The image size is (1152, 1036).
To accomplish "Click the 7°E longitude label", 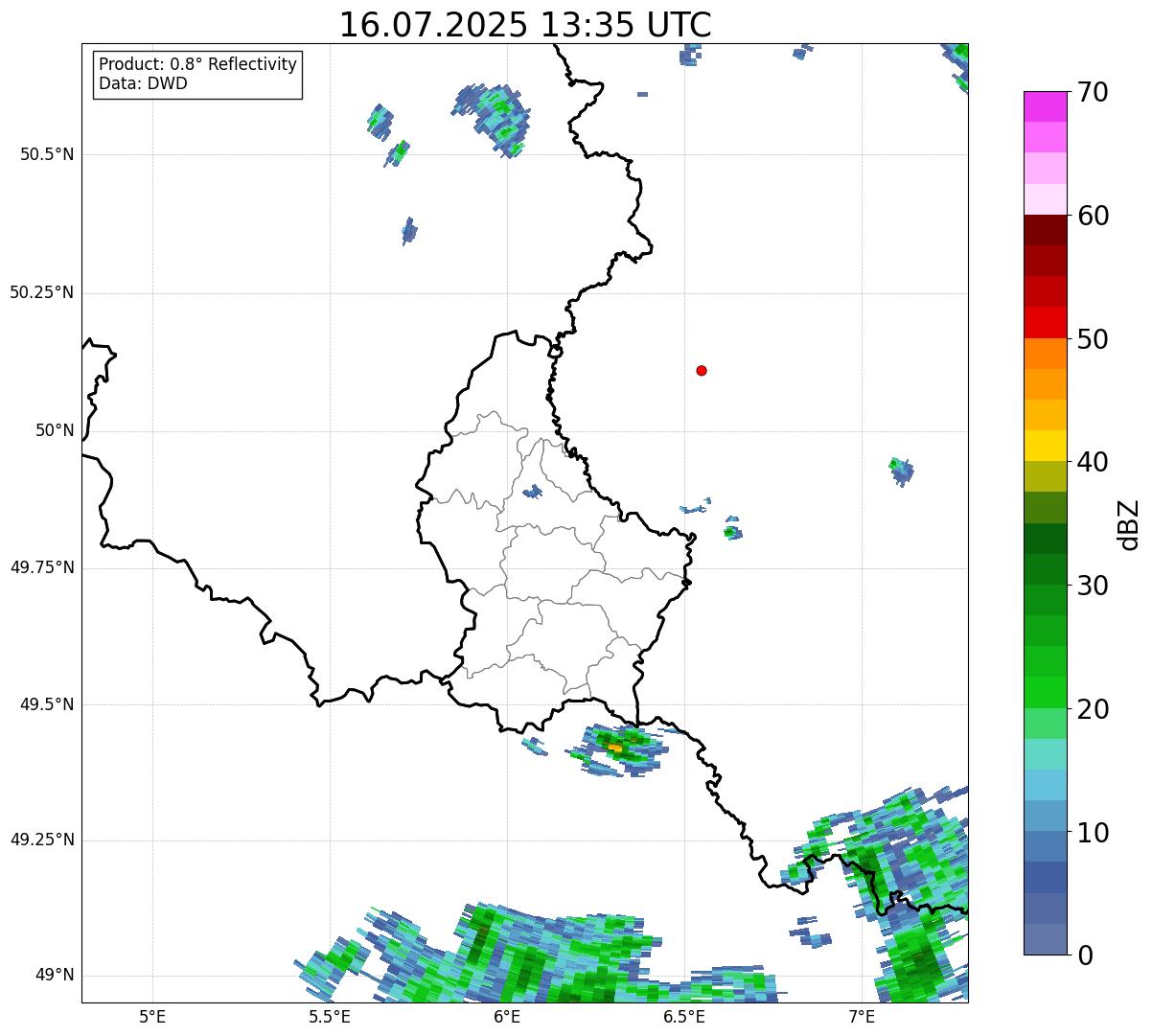I will [862, 1017].
